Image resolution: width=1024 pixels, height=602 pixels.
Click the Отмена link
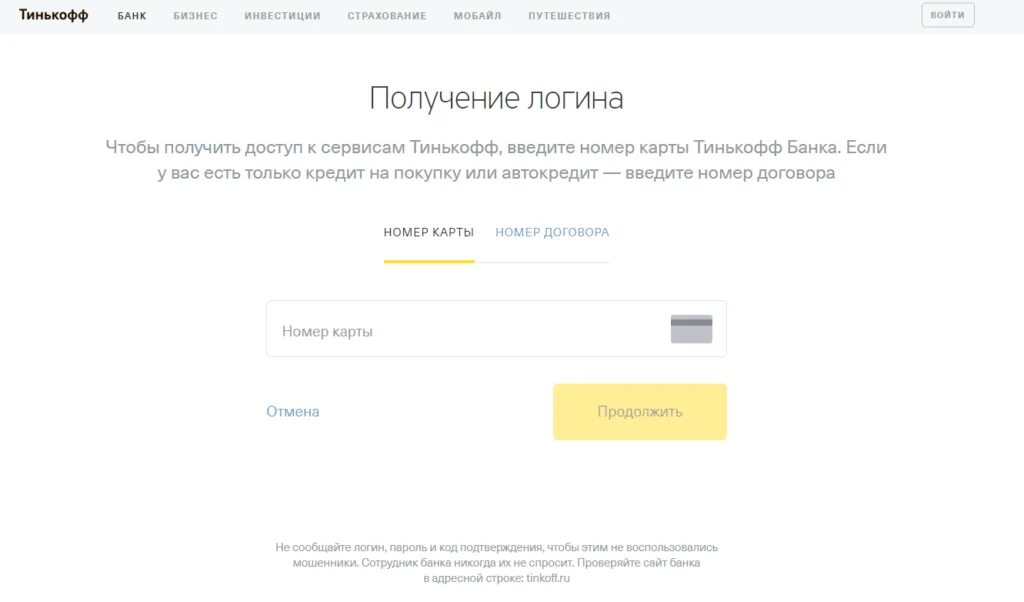coord(293,411)
